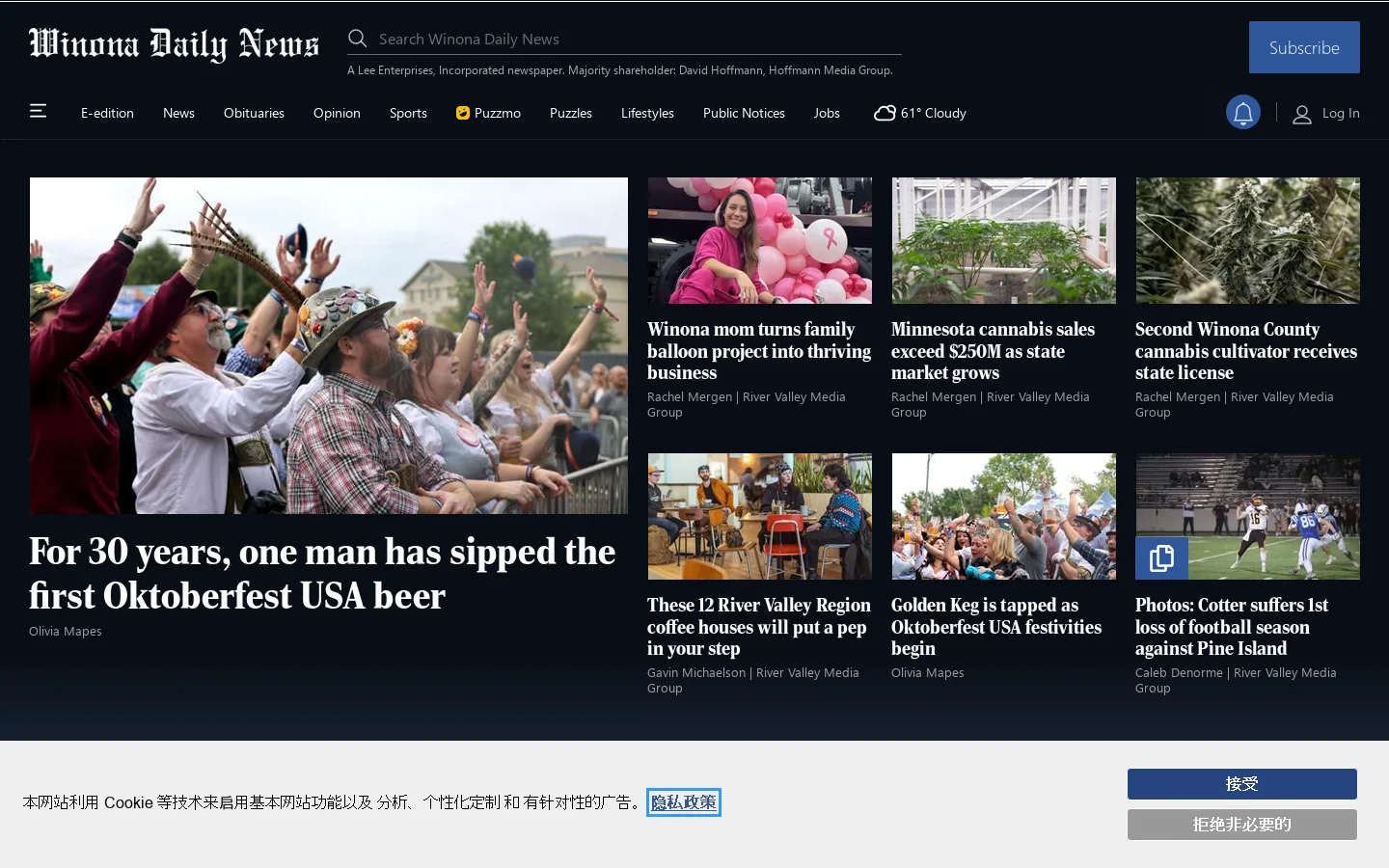The width and height of the screenshot is (1389, 868).
Task: Open the notifications bell icon
Action: [1243, 113]
